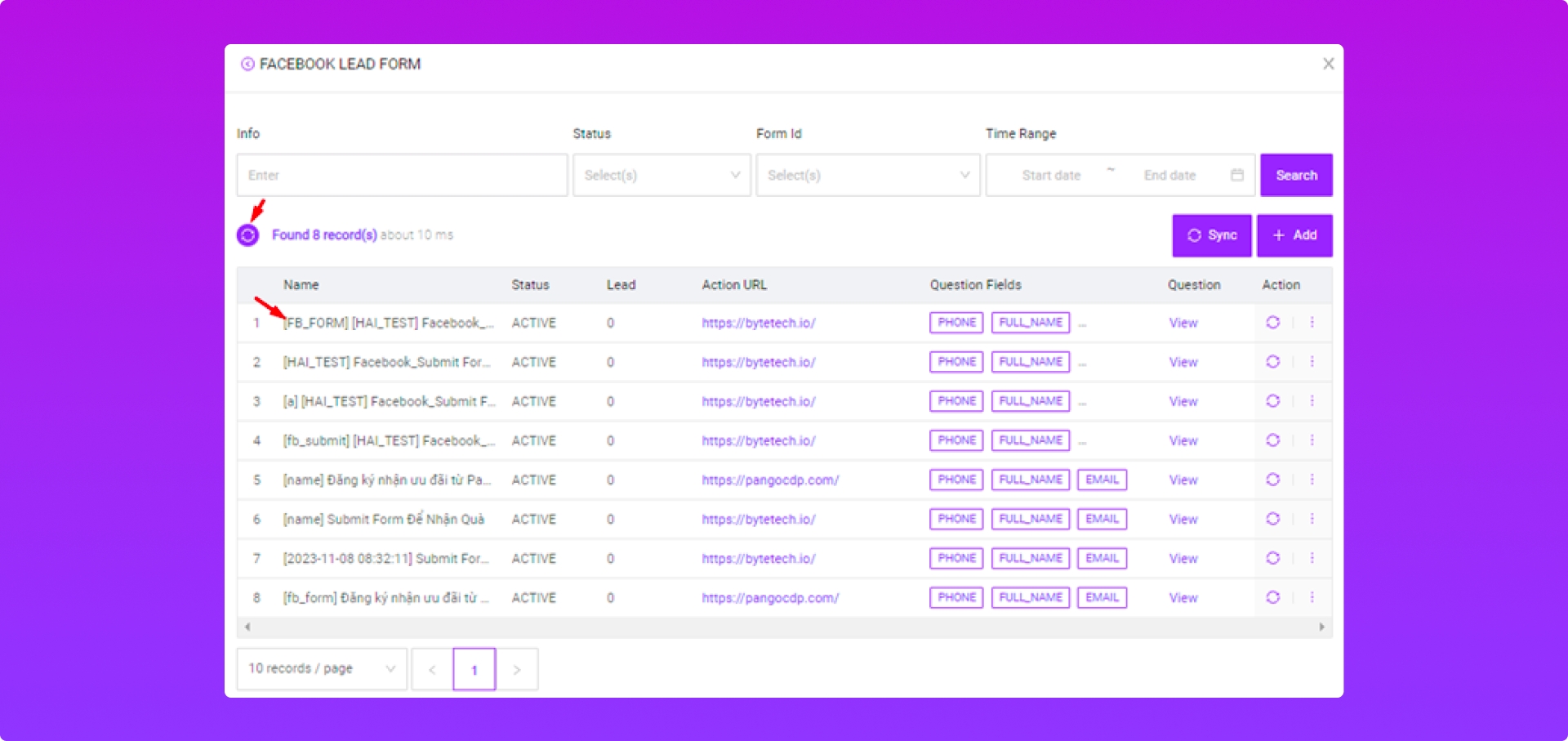Open bytetech.io Action URL in row 2
The height and width of the screenshot is (741, 1568).
point(758,362)
